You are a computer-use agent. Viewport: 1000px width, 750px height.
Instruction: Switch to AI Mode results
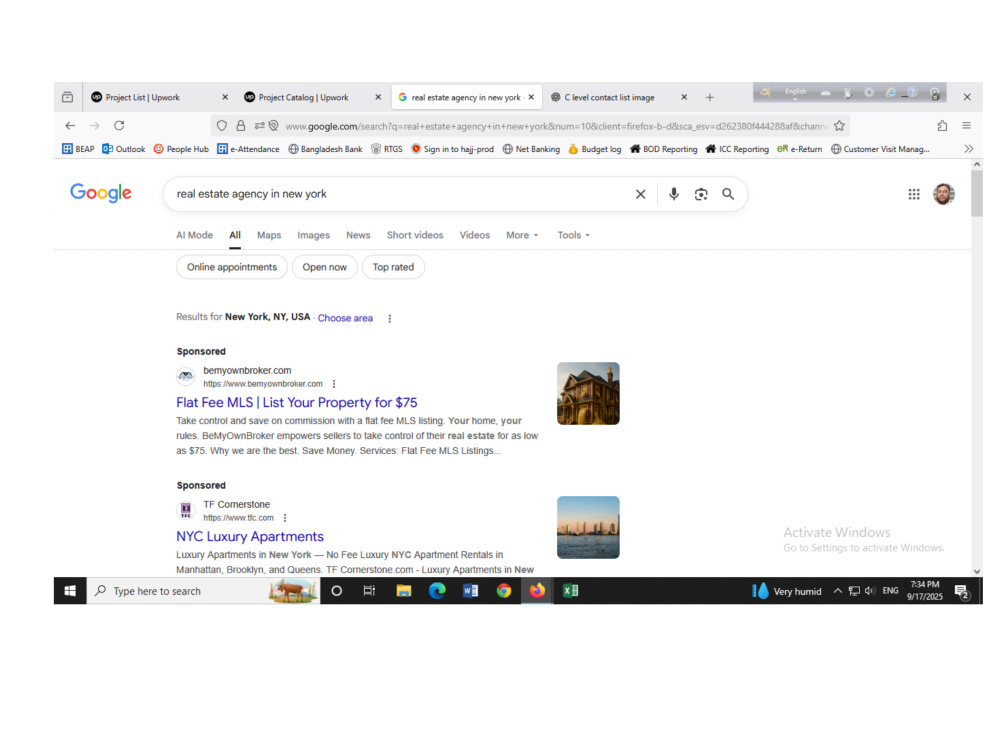click(195, 235)
